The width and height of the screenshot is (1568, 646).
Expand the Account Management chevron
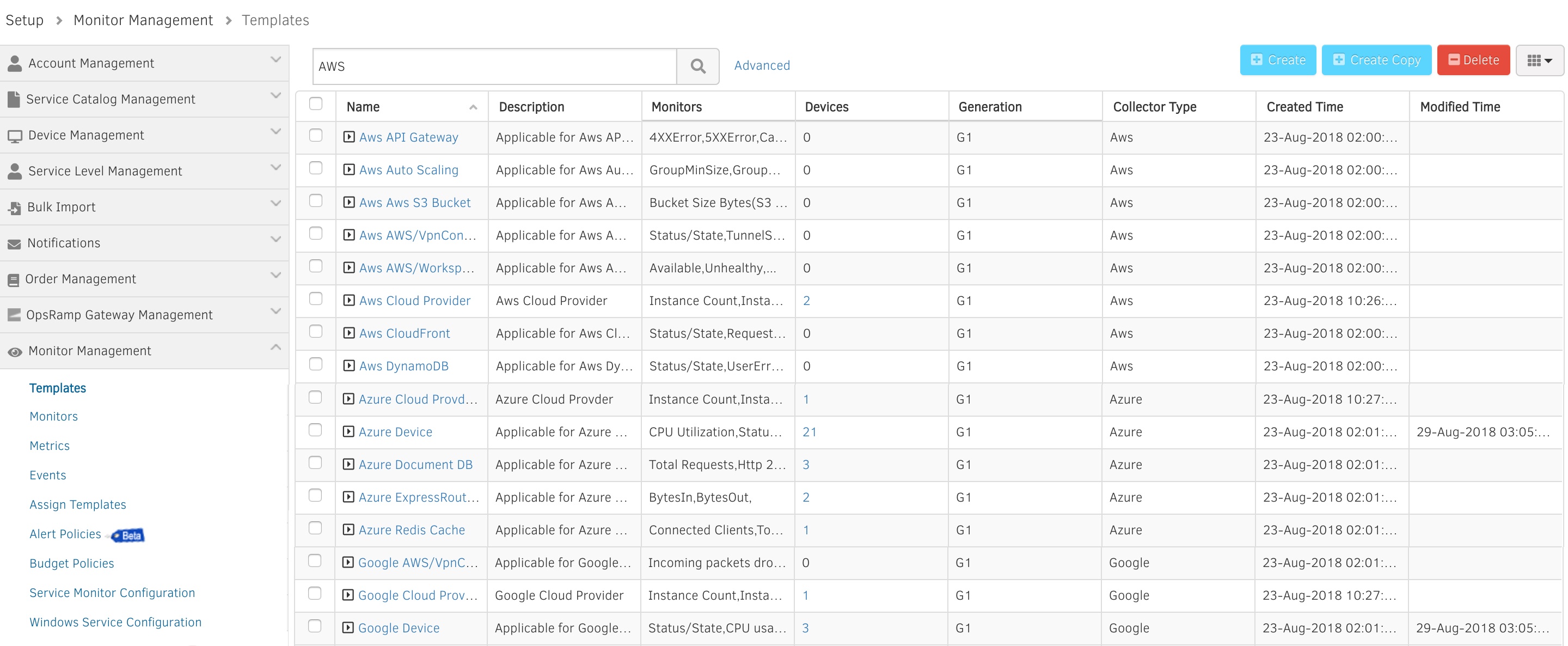[x=275, y=60]
